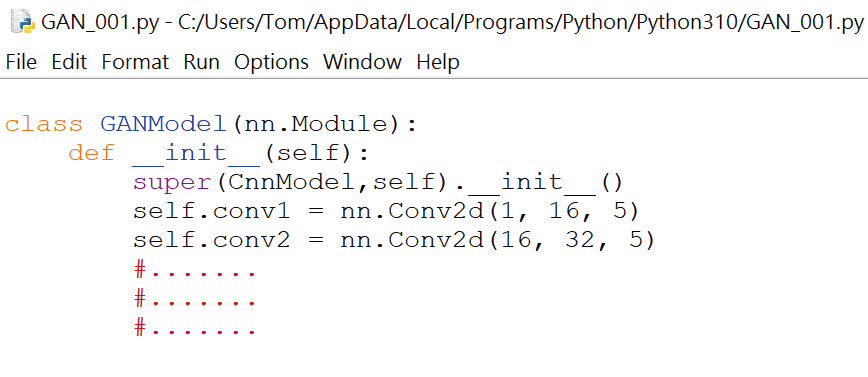
Task: Click the last red comment line
Action: click(x=195, y=329)
